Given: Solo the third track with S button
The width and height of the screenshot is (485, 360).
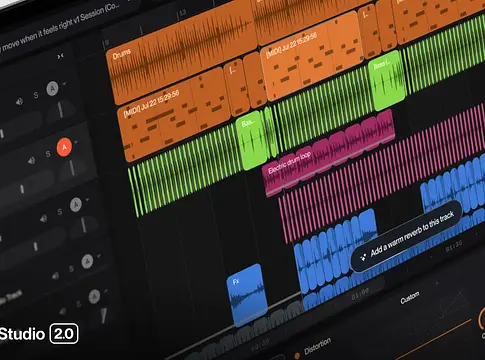Looking at the screenshot, I should 60,212.
